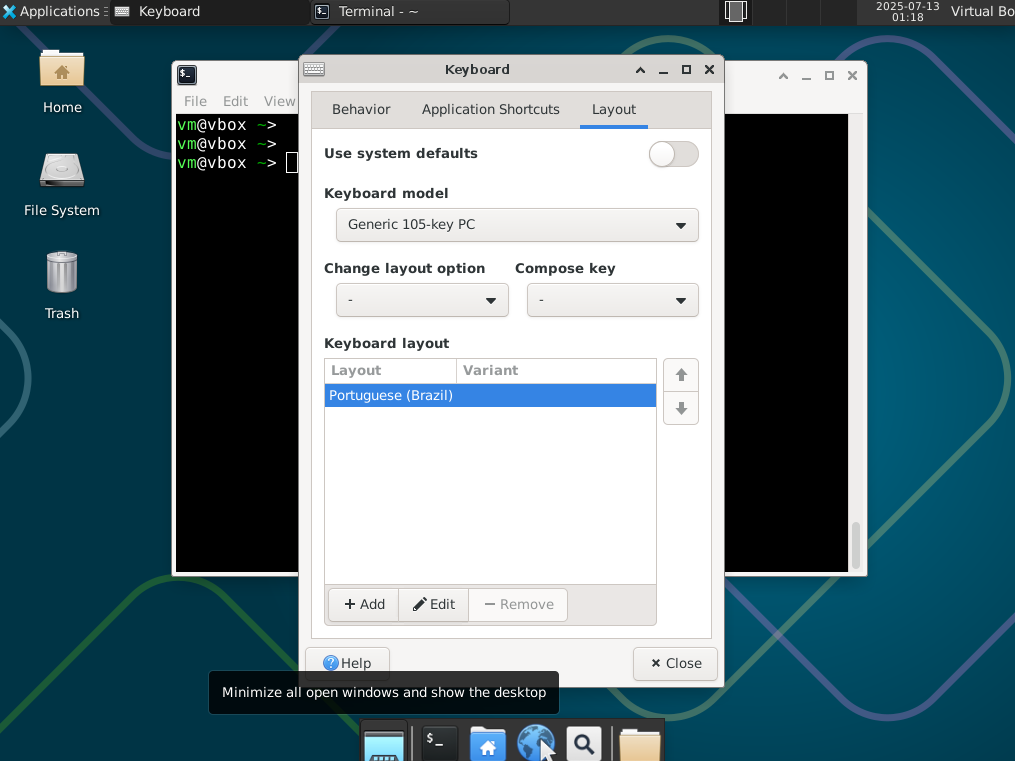Open Application Finder magnifier icon in dock

pos(584,743)
